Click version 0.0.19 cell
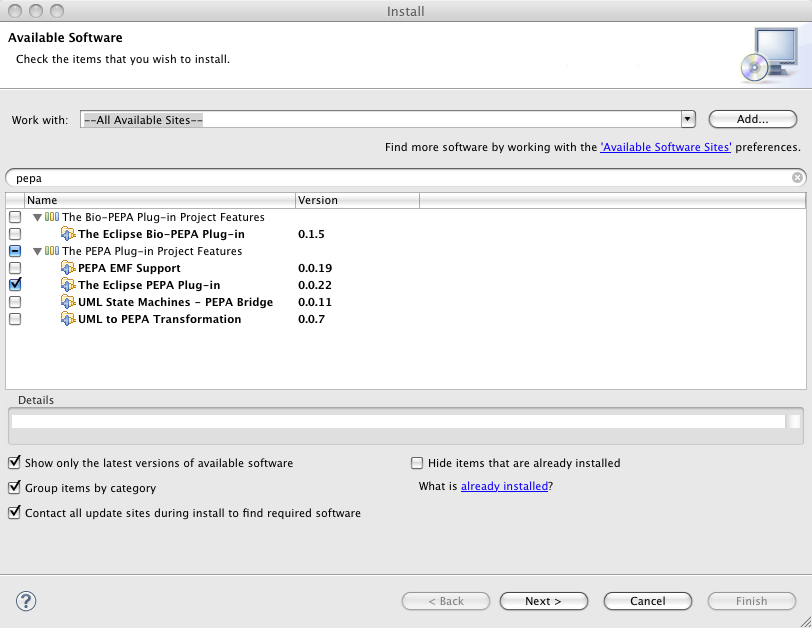This screenshot has height=628, width=812. tap(315, 268)
